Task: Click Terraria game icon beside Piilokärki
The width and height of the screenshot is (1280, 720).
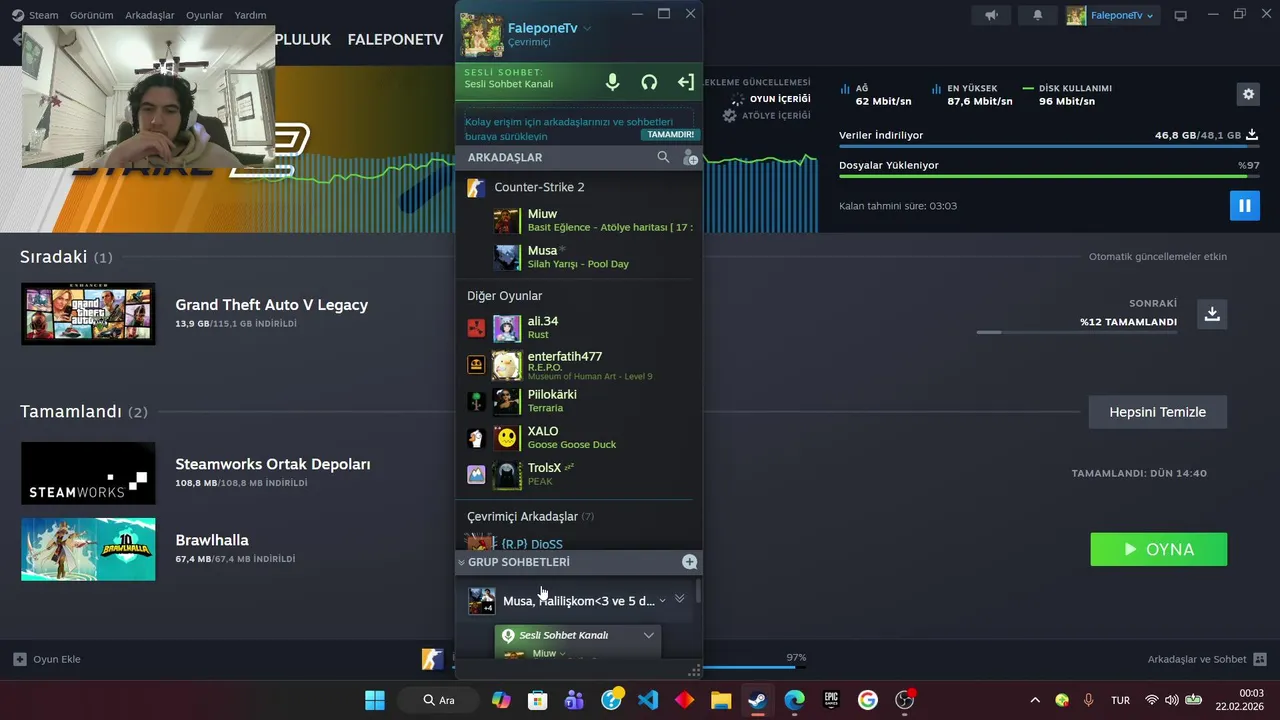Action: tap(476, 401)
